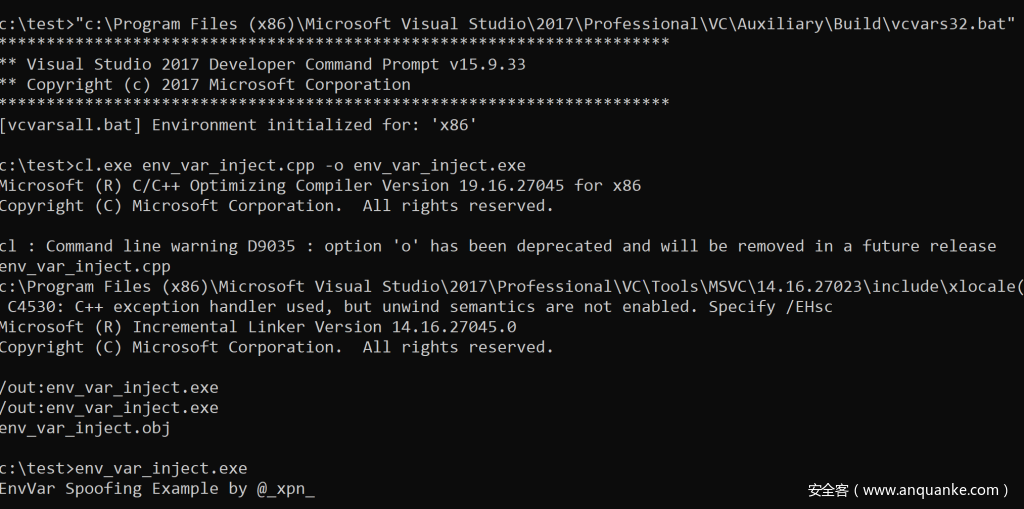Click the EnvVar Spoofing Example by @_xpn_ text
The width and height of the screenshot is (1024, 509).
[x=157, y=488]
